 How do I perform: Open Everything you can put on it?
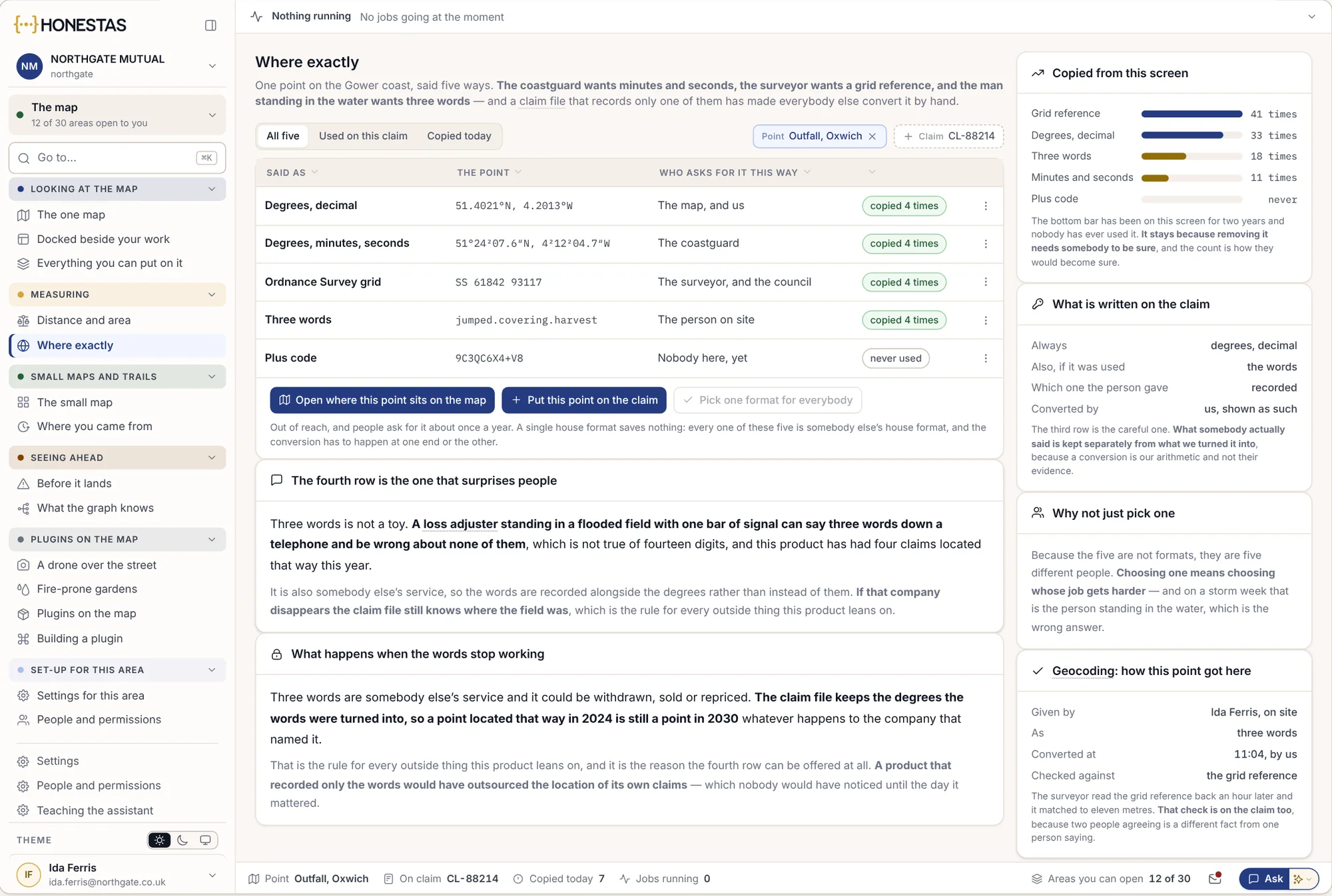pos(117,263)
